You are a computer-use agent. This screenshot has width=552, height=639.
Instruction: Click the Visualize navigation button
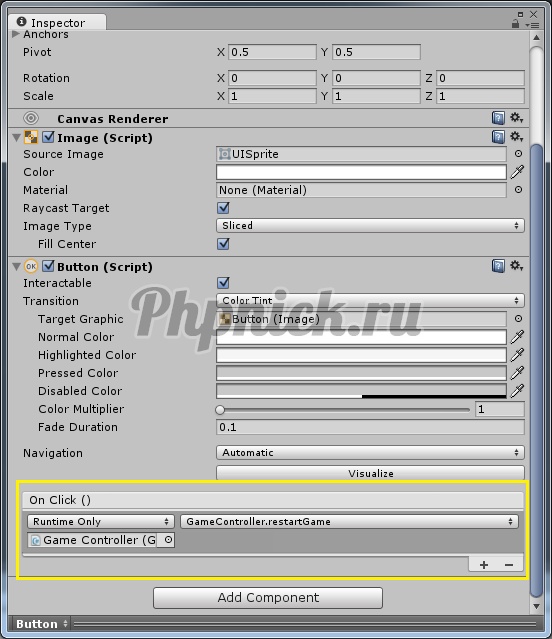[370, 473]
